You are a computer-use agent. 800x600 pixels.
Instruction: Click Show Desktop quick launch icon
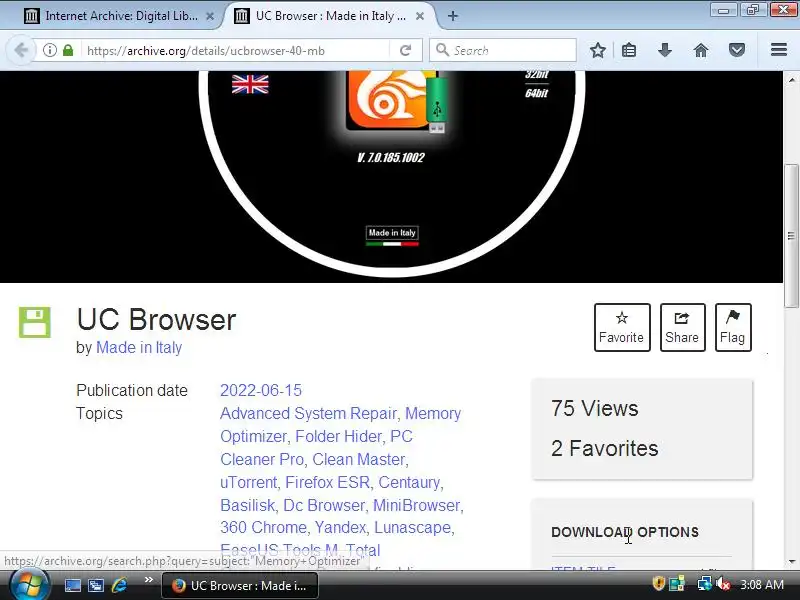point(72,585)
